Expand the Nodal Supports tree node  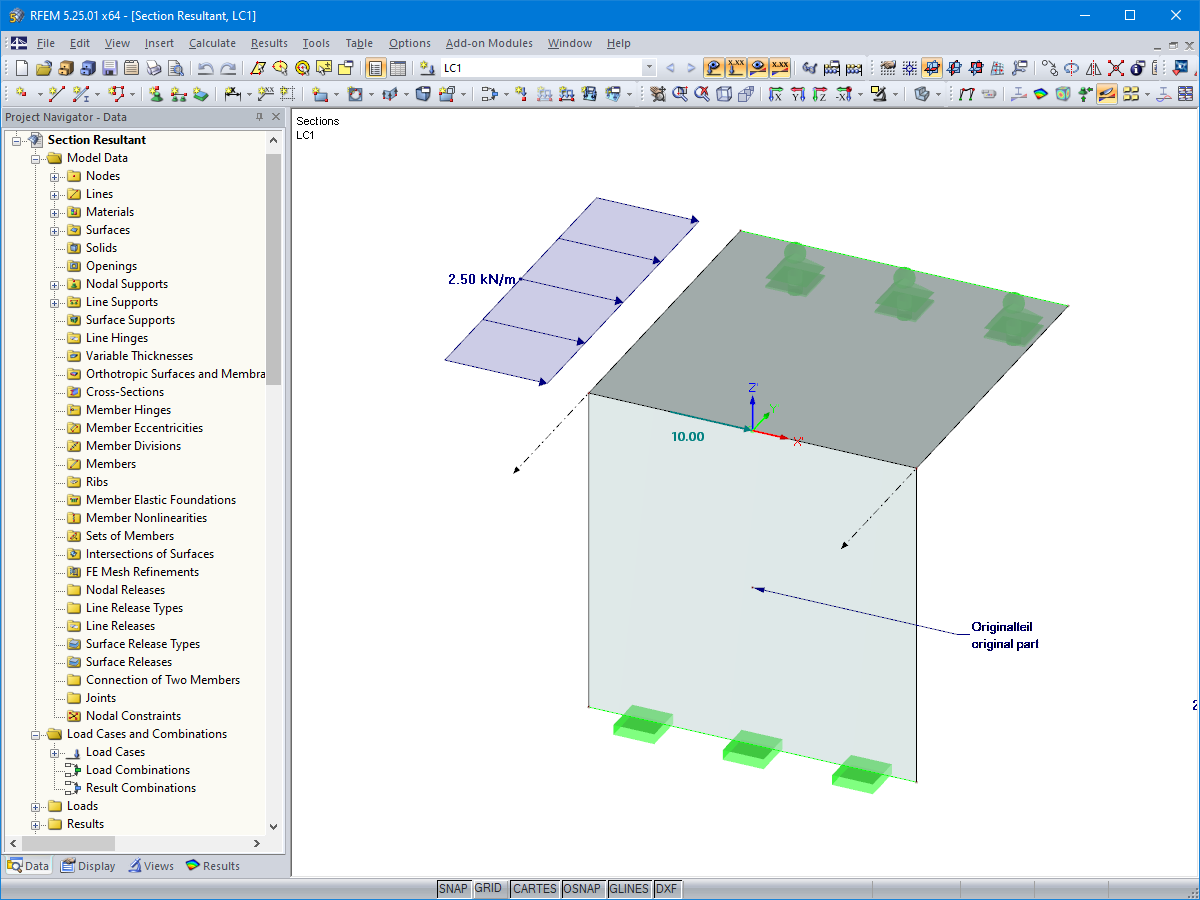click(55, 284)
